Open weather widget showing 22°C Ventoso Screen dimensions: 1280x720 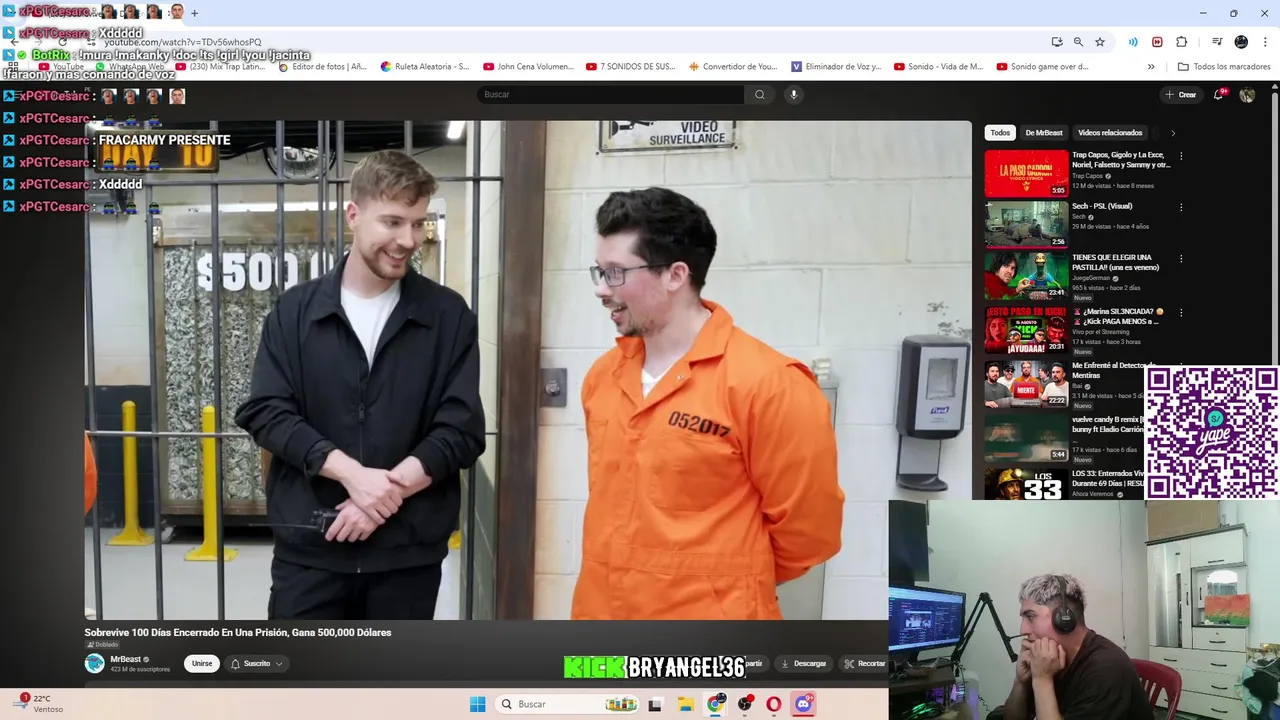point(38,704)
